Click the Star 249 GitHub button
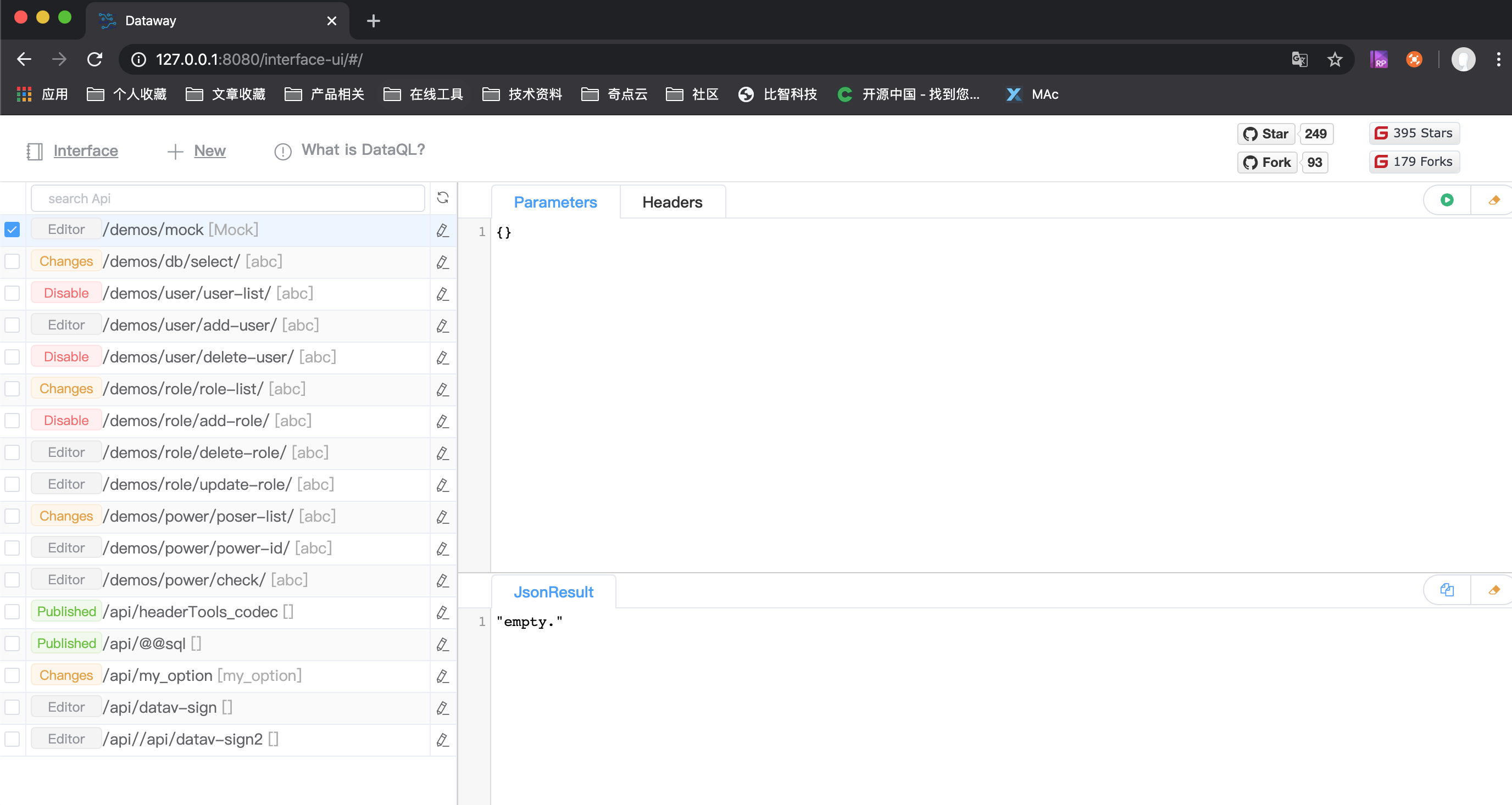The image size is (1512, 805). click(1265, 133)
